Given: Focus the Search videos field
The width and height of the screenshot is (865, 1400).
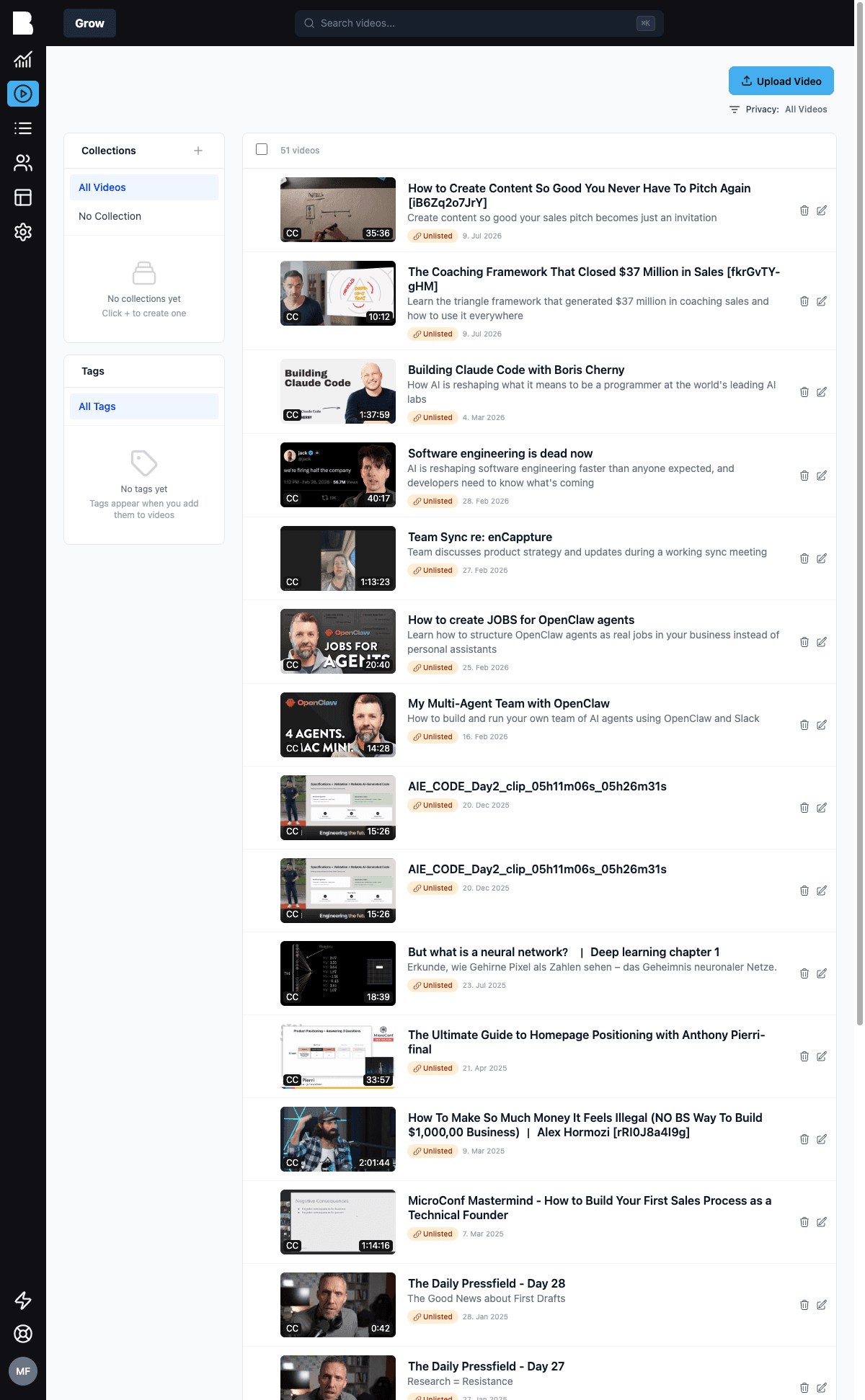Looking at the screenshot, I should click(x=479, y=23).
